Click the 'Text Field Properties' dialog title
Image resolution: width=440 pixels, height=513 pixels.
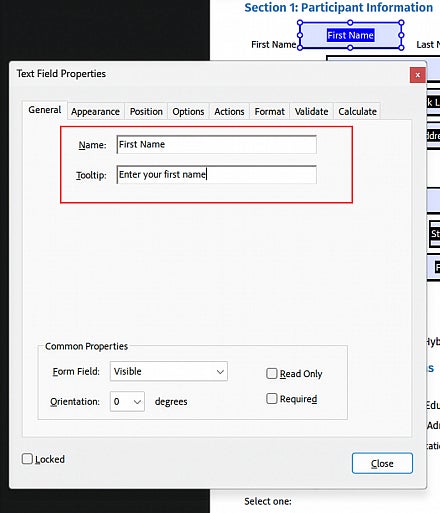pyautogui.click(x=61, y=74)
